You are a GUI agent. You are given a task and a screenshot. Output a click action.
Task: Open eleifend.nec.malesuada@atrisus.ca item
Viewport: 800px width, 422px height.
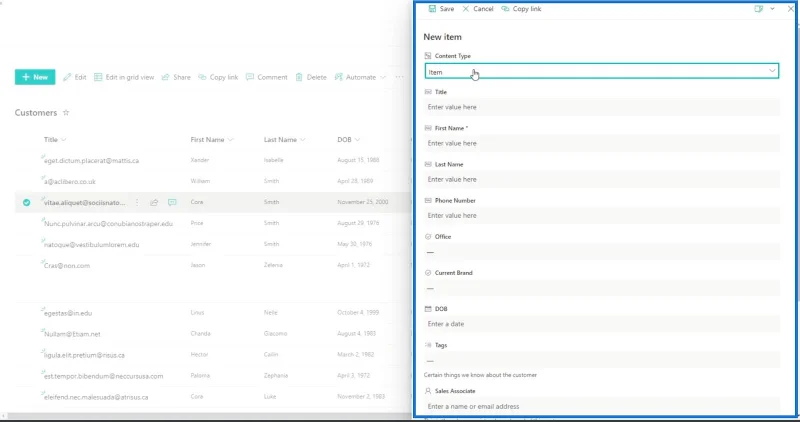[96, 397]
